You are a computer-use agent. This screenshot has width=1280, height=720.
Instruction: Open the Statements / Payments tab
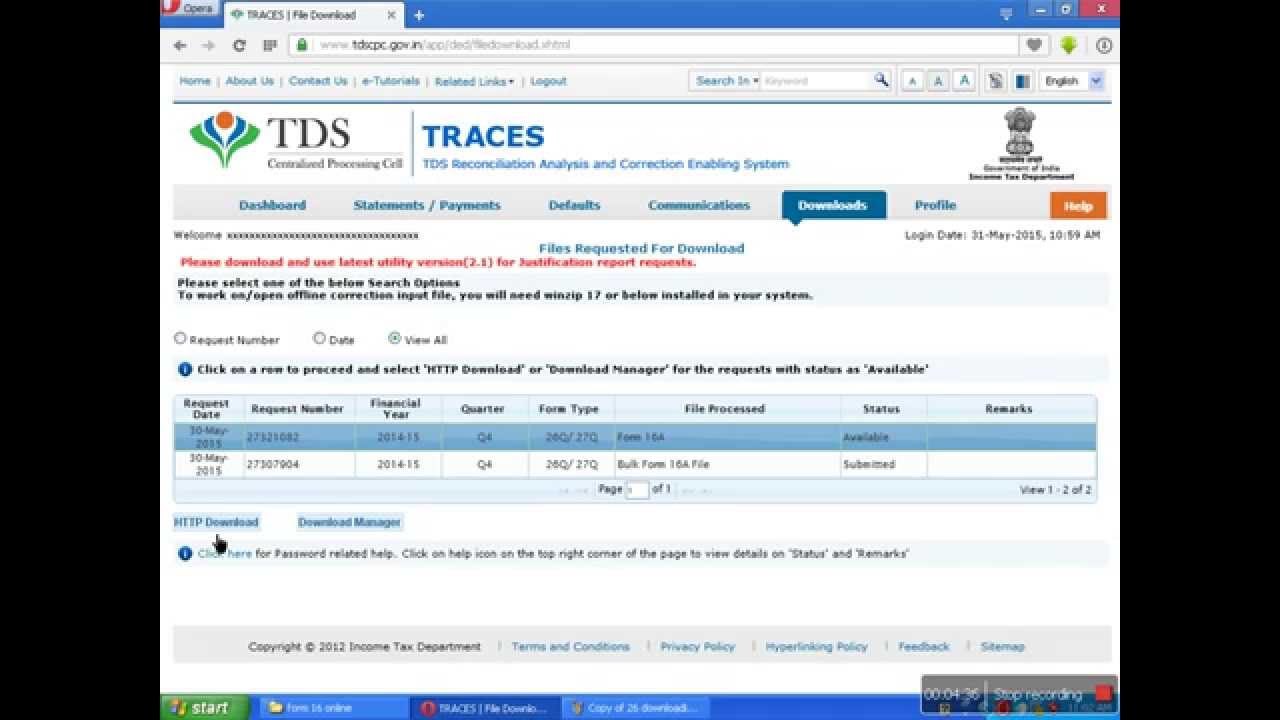[x=427, y=205]
